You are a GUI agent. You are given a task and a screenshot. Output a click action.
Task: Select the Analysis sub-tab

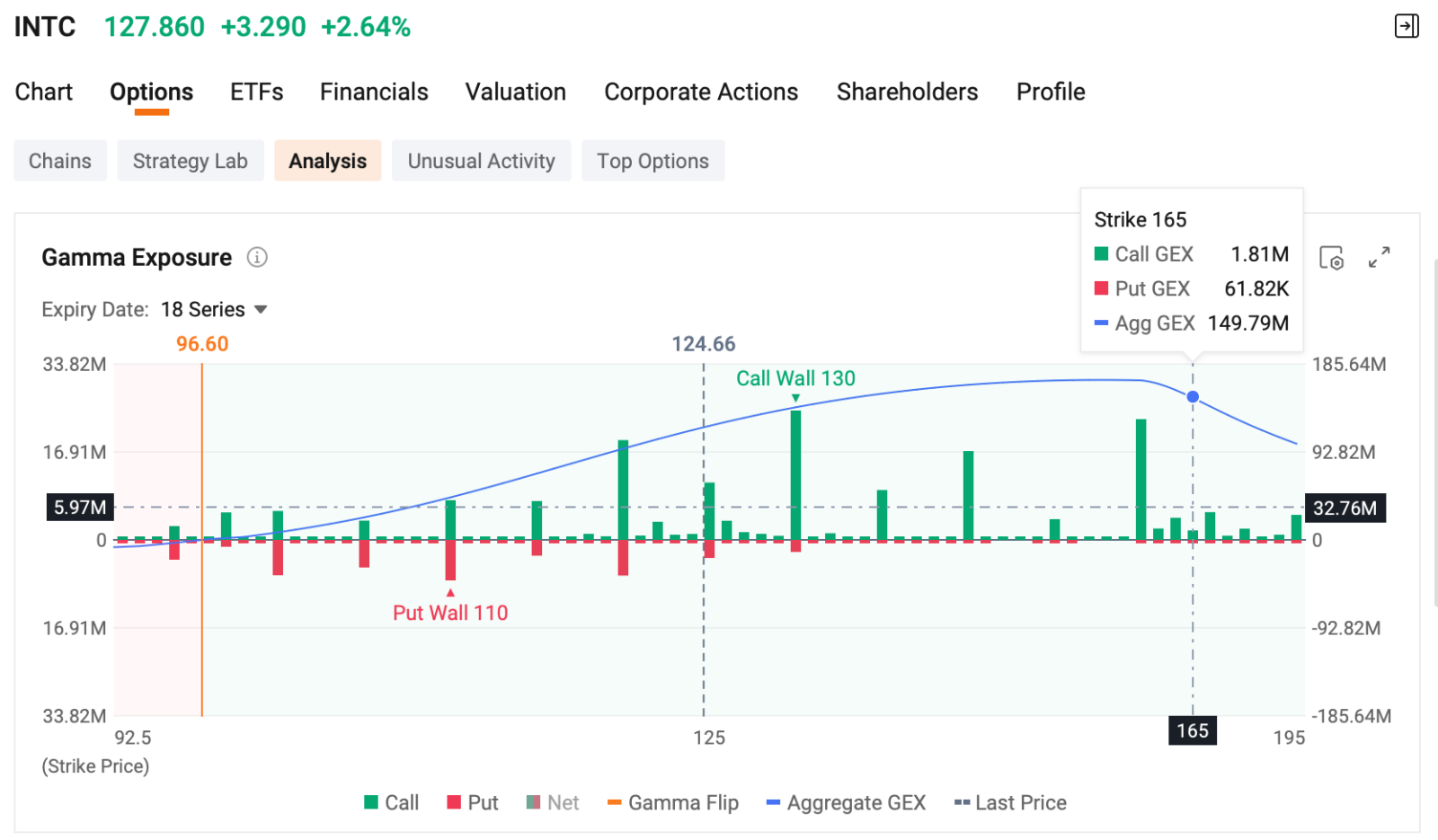point(328,161)
